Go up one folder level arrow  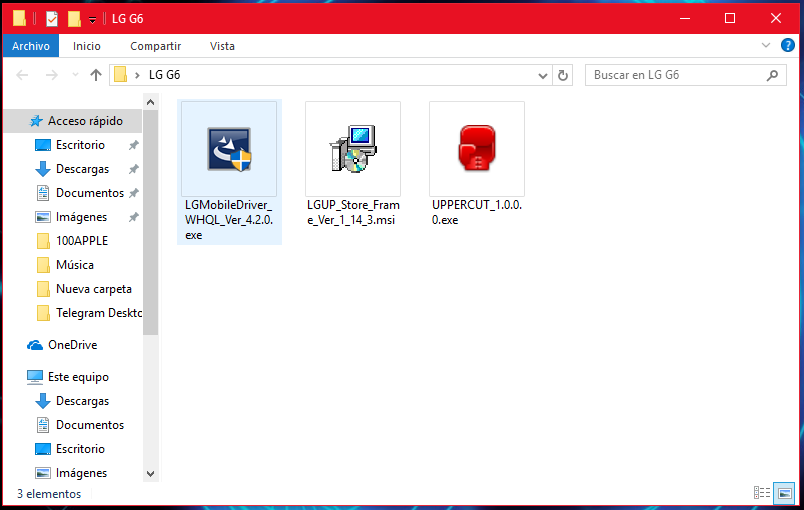(x=96, y=75)
